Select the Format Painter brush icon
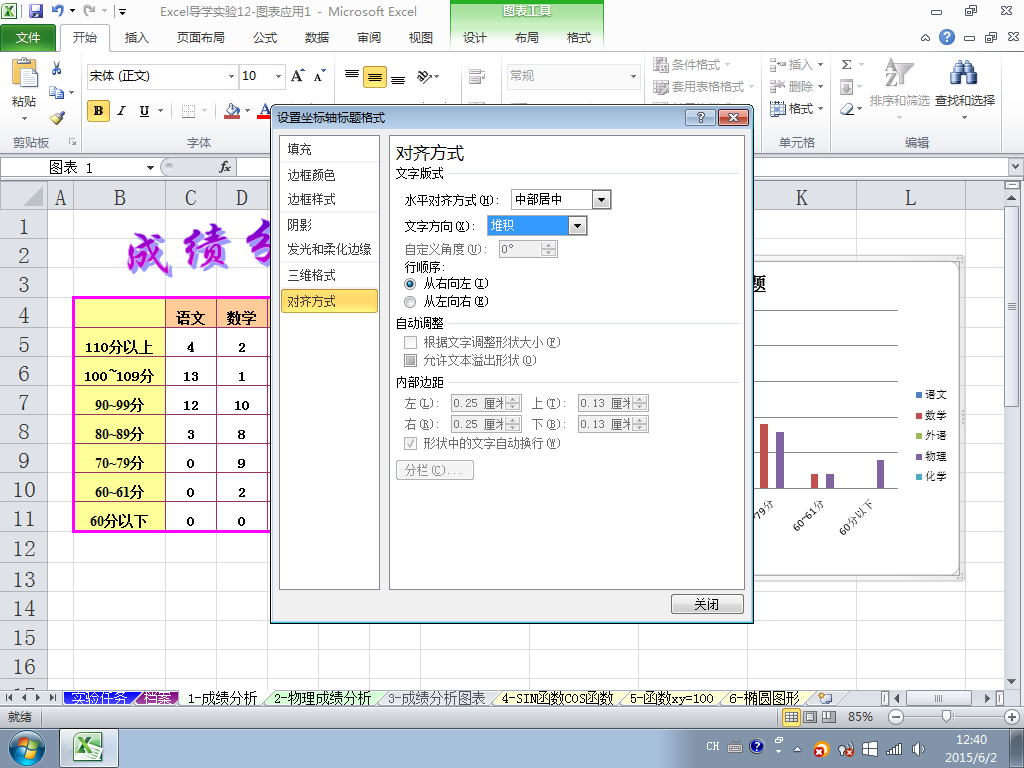Viewport: 1024px width, 768px height. pos(57,118)
